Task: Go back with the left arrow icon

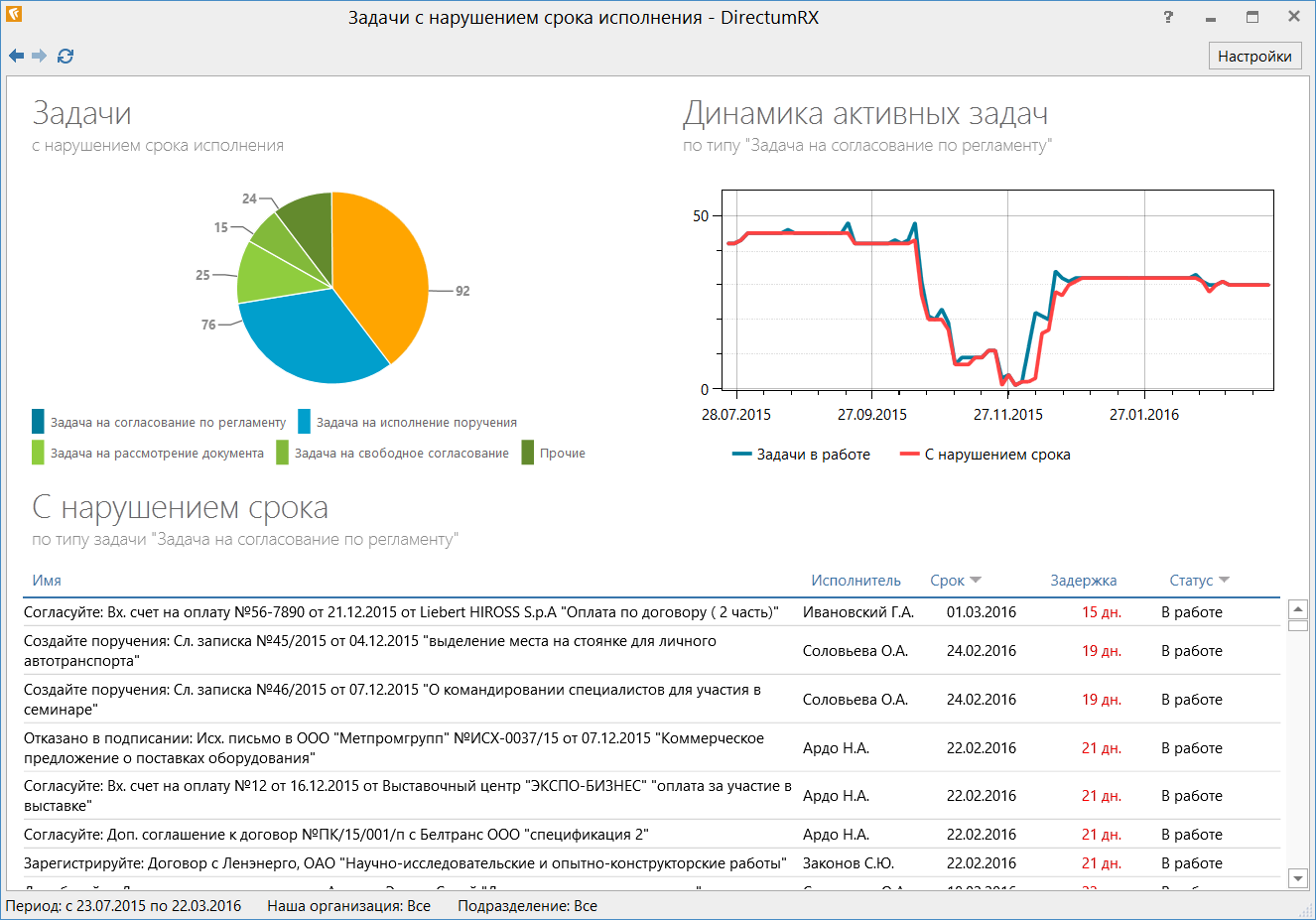Action: tap(16, 56)
